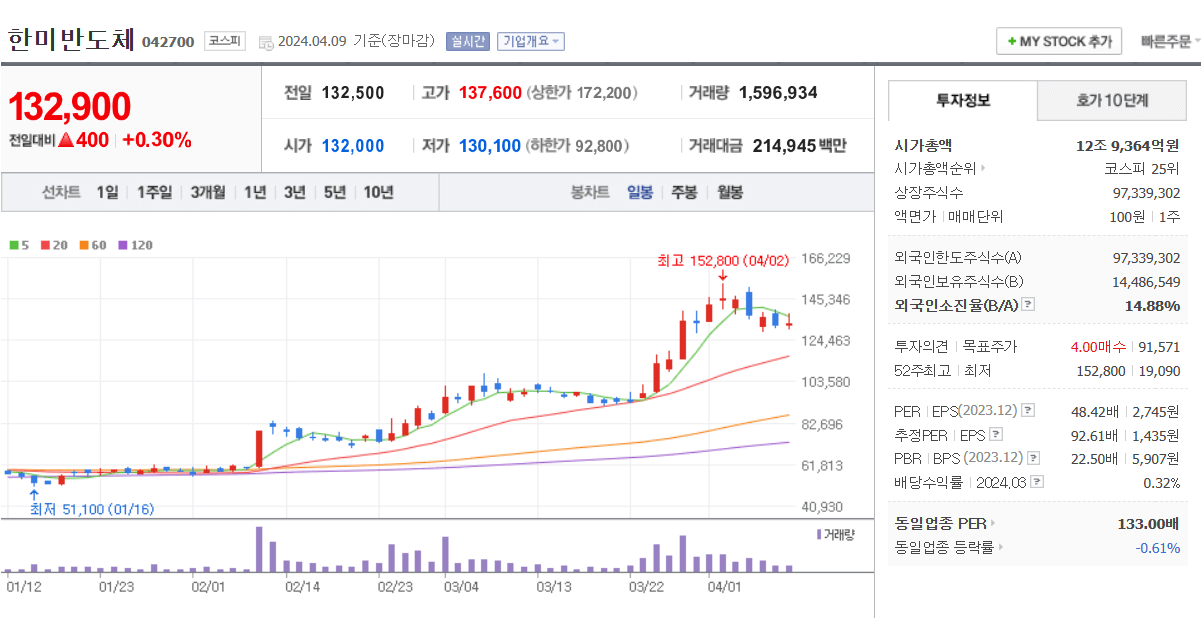Click the calendar icon before 2024.04.09
The height and width of the screenshot is (618, 1202).
[263, 41]
